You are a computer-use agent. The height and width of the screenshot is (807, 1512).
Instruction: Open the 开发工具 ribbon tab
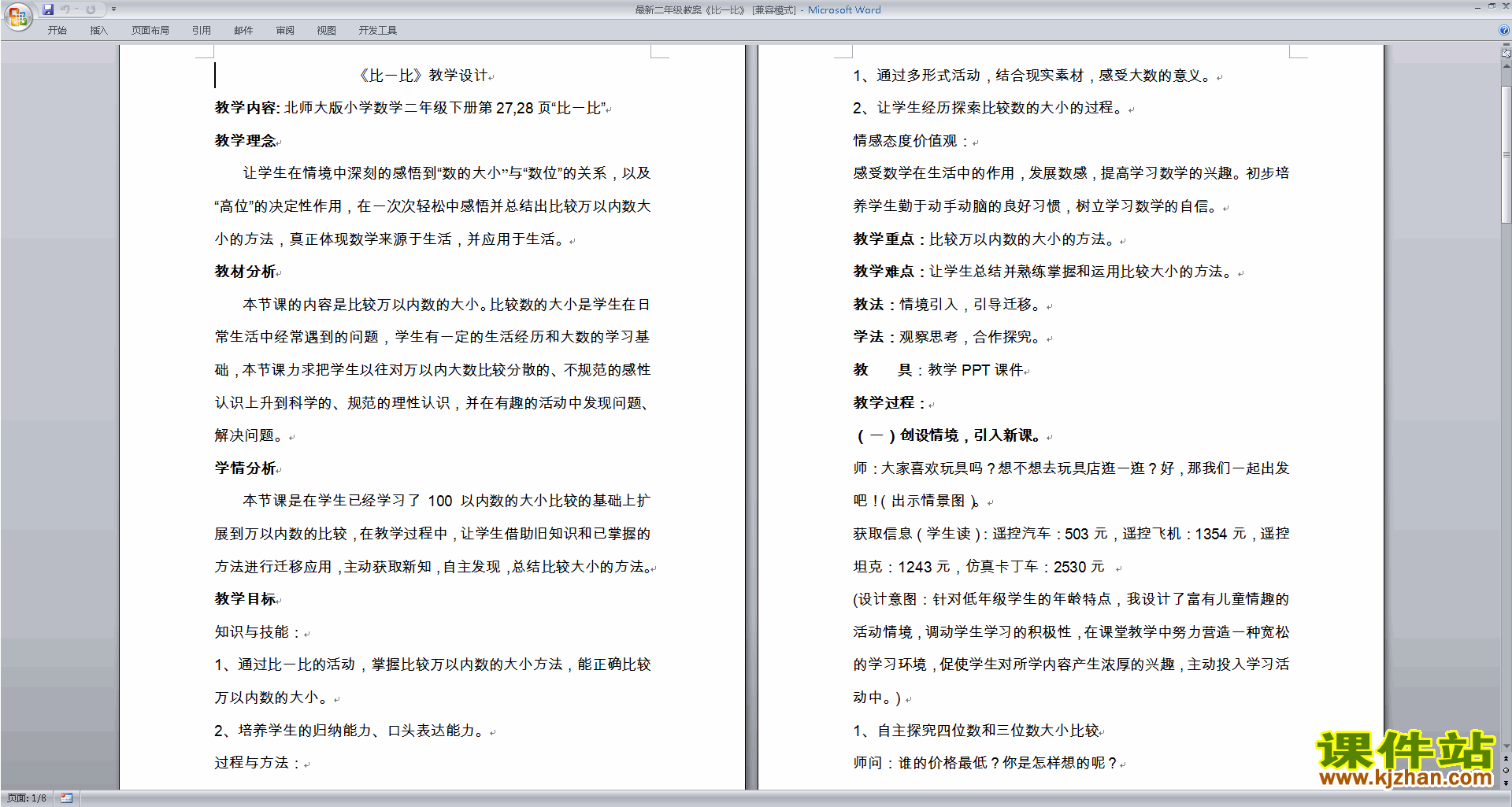(x=378, y=31)
